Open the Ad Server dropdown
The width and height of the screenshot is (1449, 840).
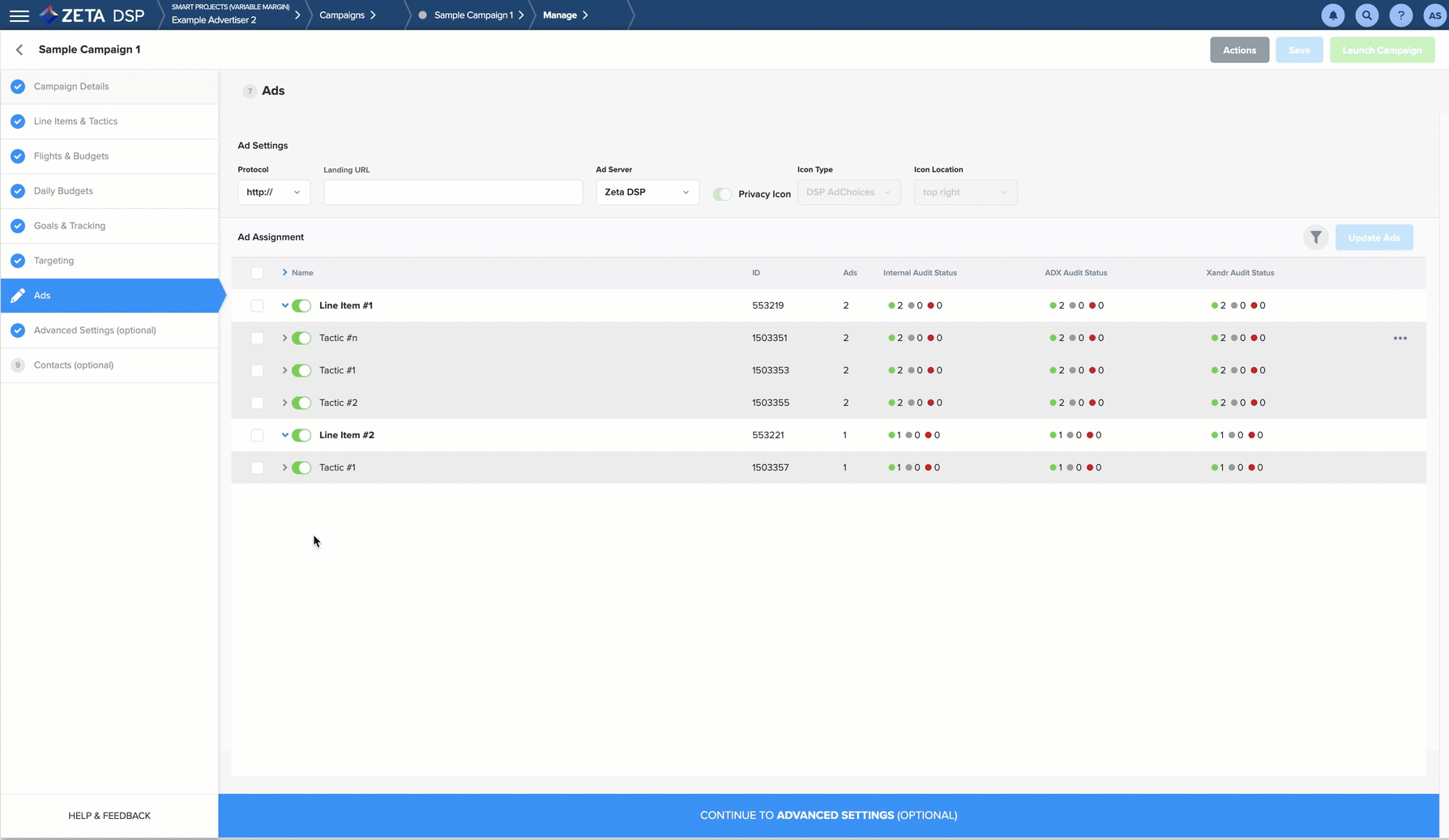(x=647, y=192)
